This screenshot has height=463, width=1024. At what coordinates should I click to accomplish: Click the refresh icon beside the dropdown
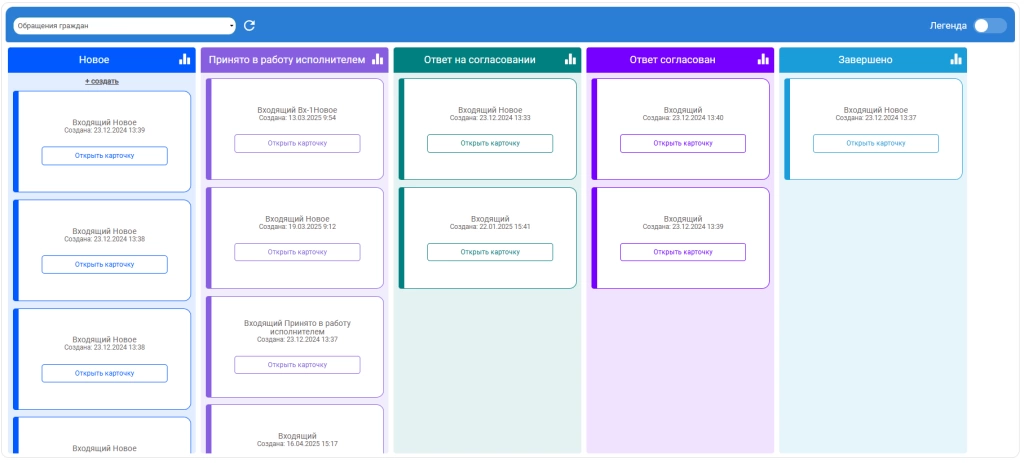[250, 26]
